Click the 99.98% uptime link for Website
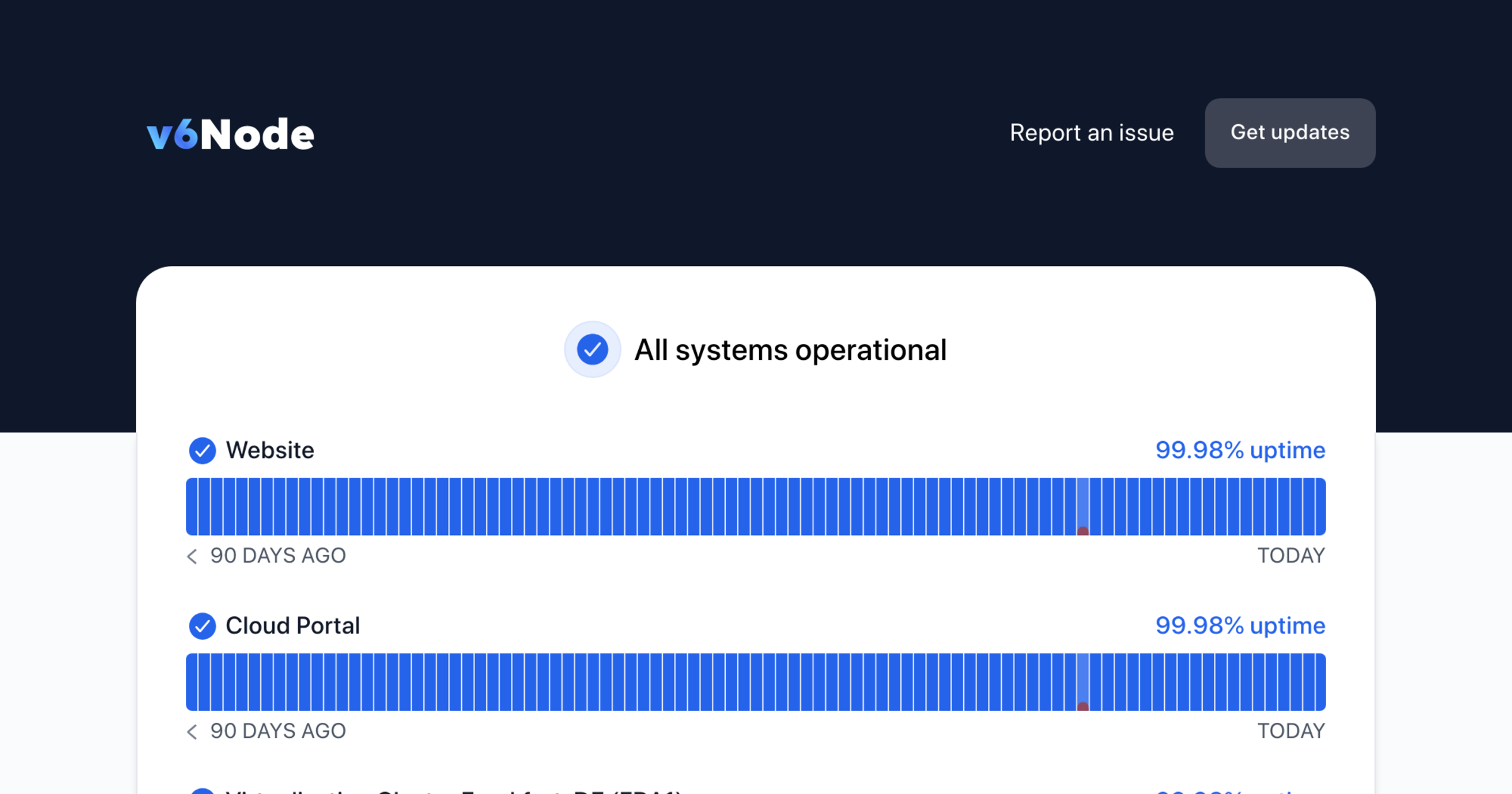 (1240, 450)
